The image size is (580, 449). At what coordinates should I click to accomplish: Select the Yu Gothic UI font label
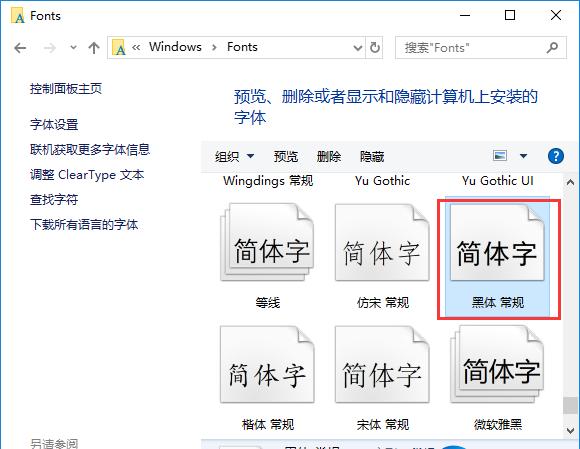pos(498,180)
